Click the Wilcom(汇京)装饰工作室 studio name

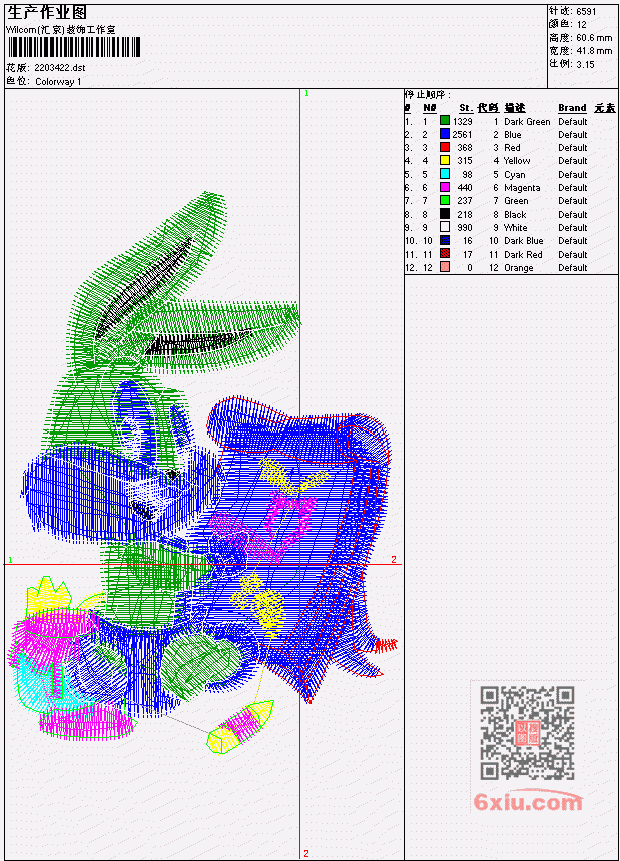coord(61,30)
